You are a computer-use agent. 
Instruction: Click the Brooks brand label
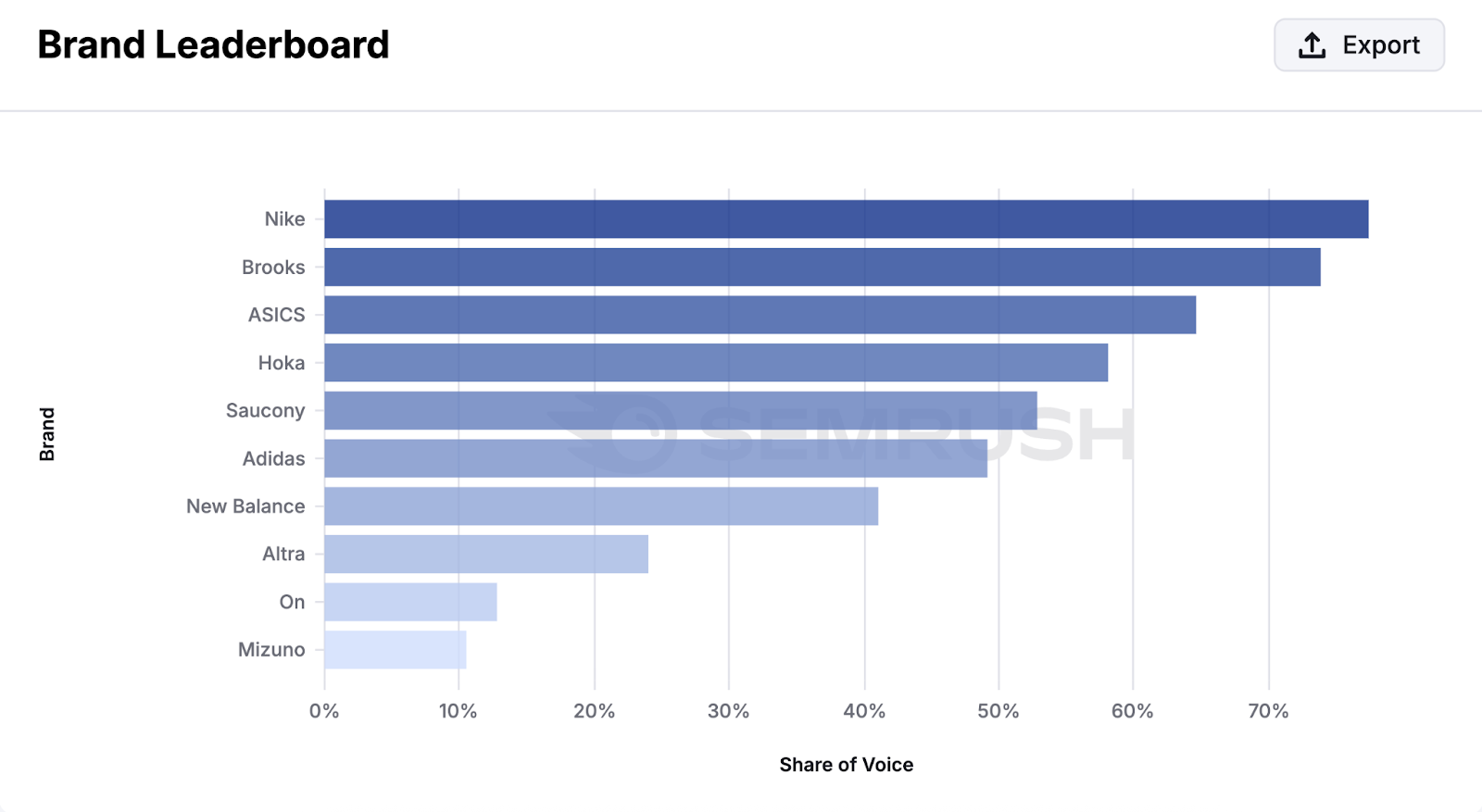[x=273, y=267]
